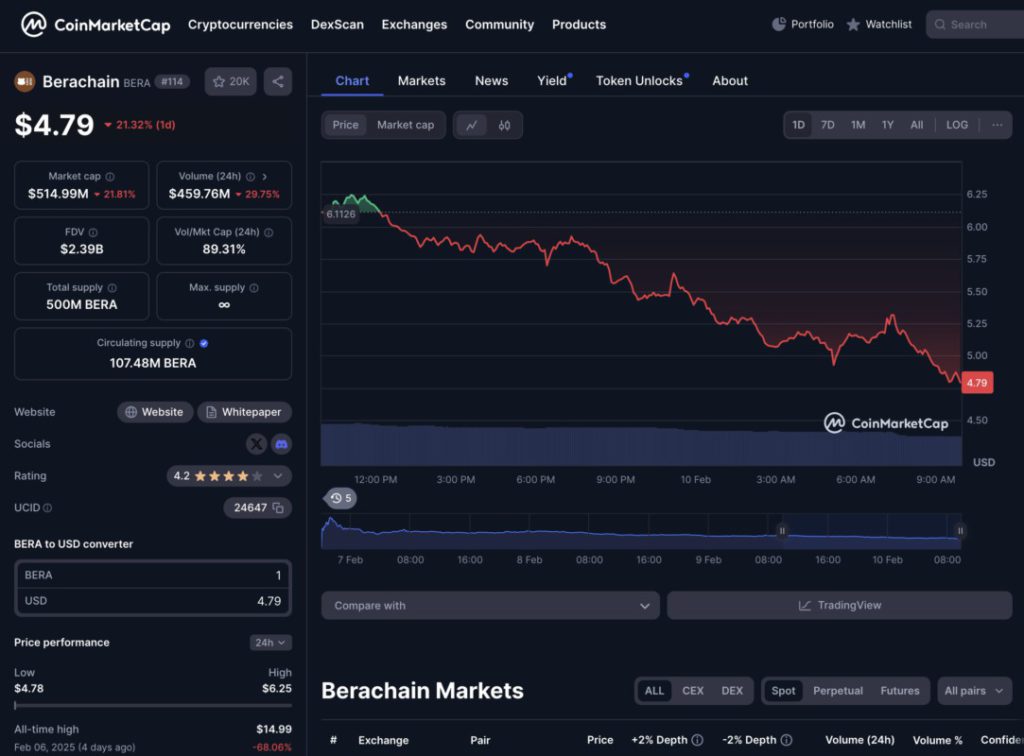
Task: Show Futures markets
Action: point(899,691)
